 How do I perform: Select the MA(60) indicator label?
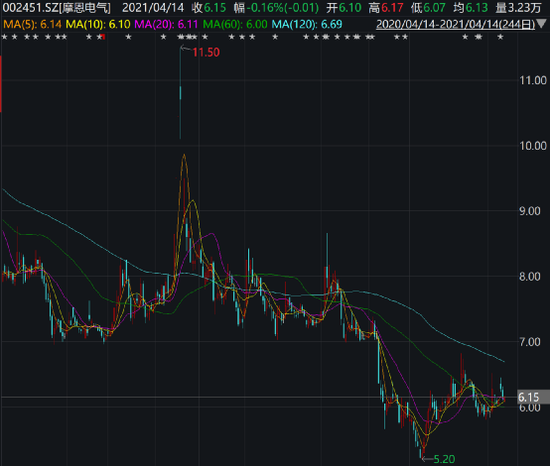235,25
